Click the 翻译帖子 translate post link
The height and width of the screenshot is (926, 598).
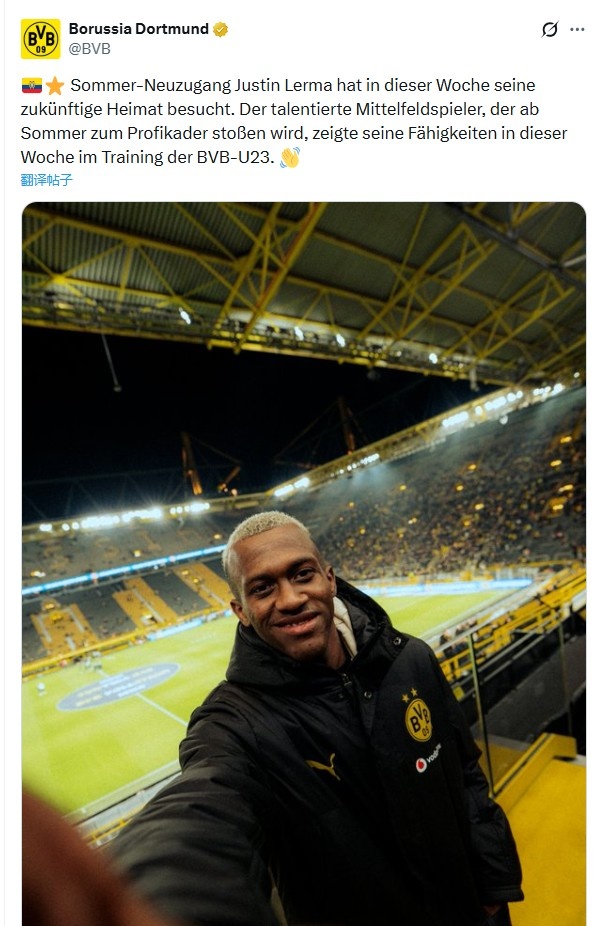click(x=47, y=180)
